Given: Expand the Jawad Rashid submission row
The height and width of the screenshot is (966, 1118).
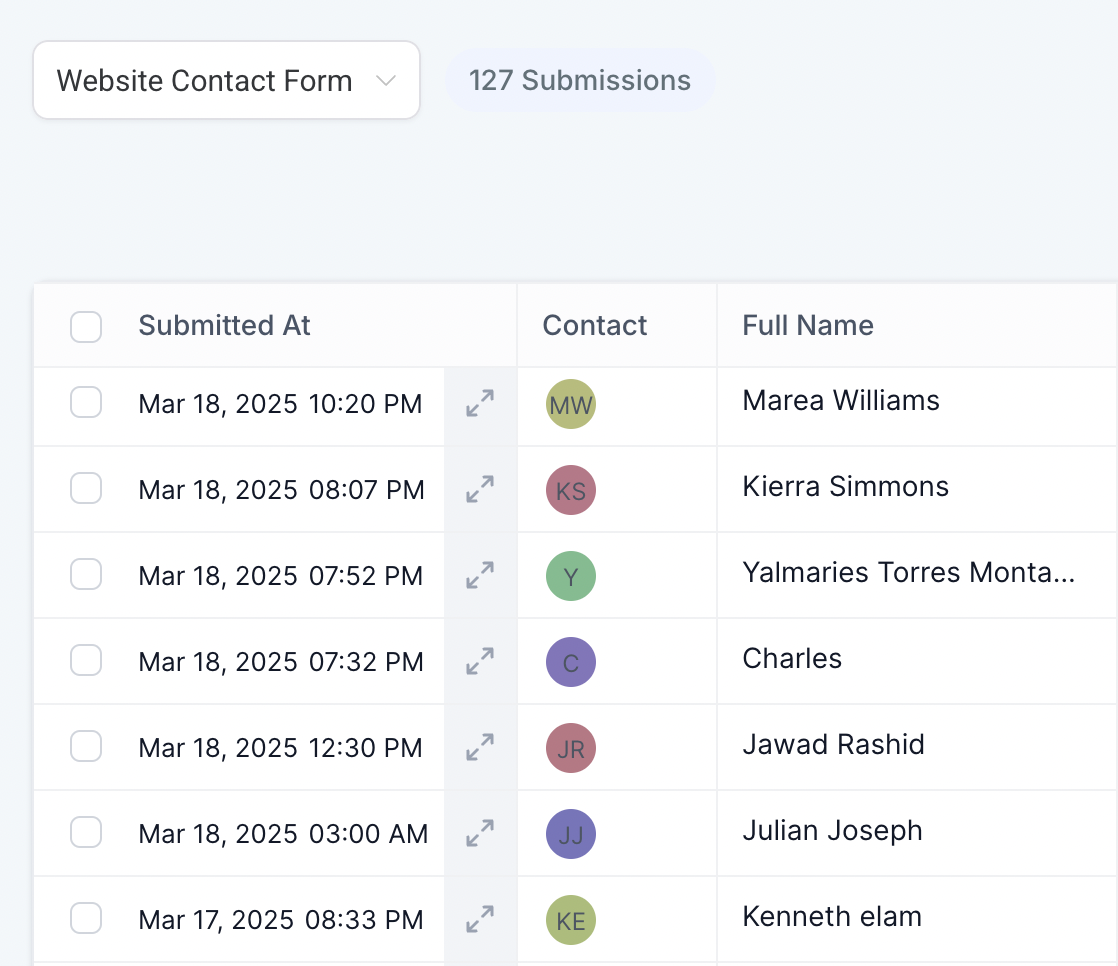Looking at the screenshot, I should pos(480,748).
